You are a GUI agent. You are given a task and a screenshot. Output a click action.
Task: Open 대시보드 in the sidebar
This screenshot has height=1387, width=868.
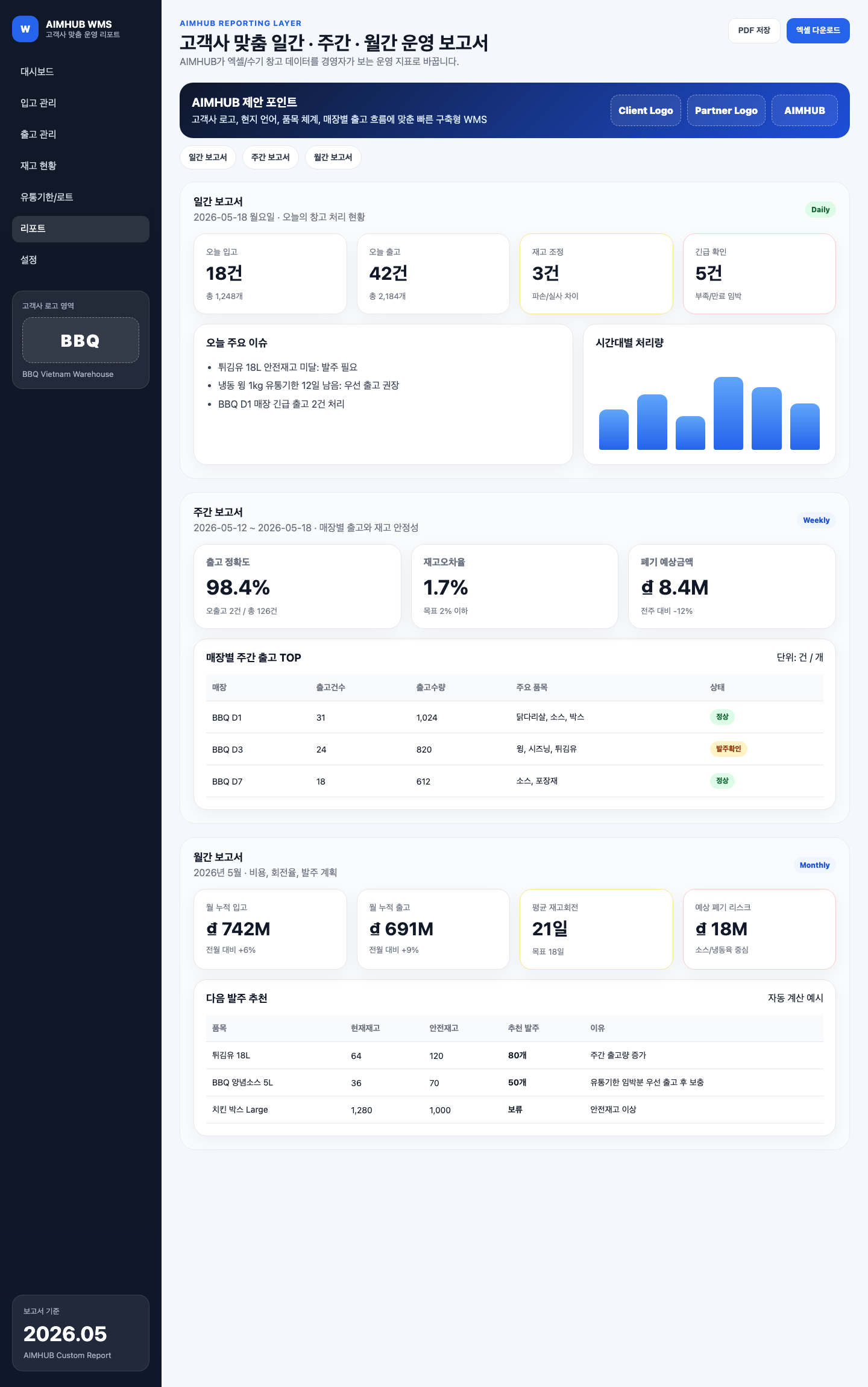tap(81, 72)
